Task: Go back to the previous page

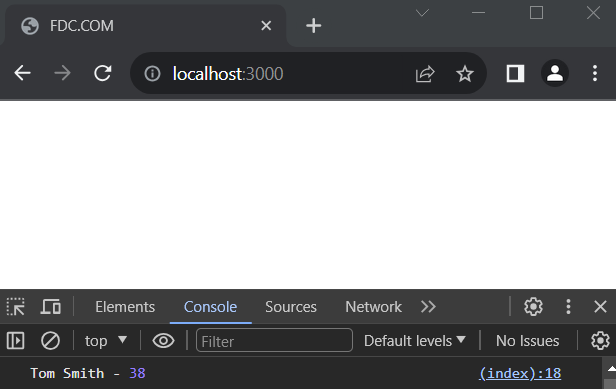Action: 22,73
